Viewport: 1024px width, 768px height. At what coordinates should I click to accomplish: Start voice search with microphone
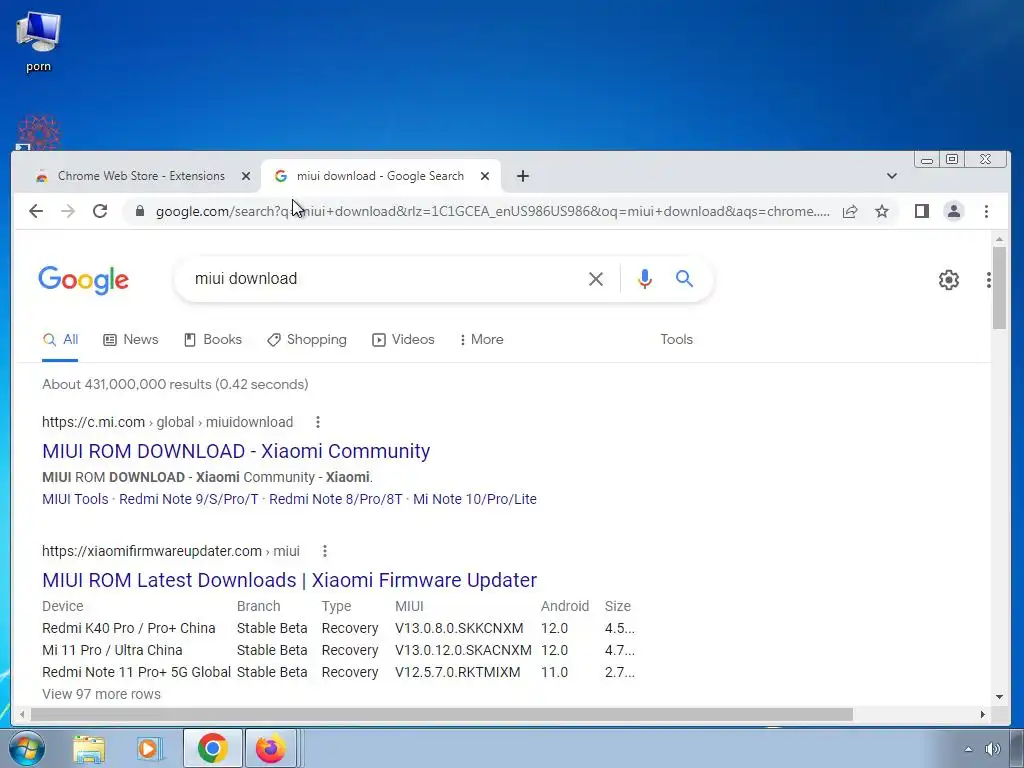coord(645,279)
